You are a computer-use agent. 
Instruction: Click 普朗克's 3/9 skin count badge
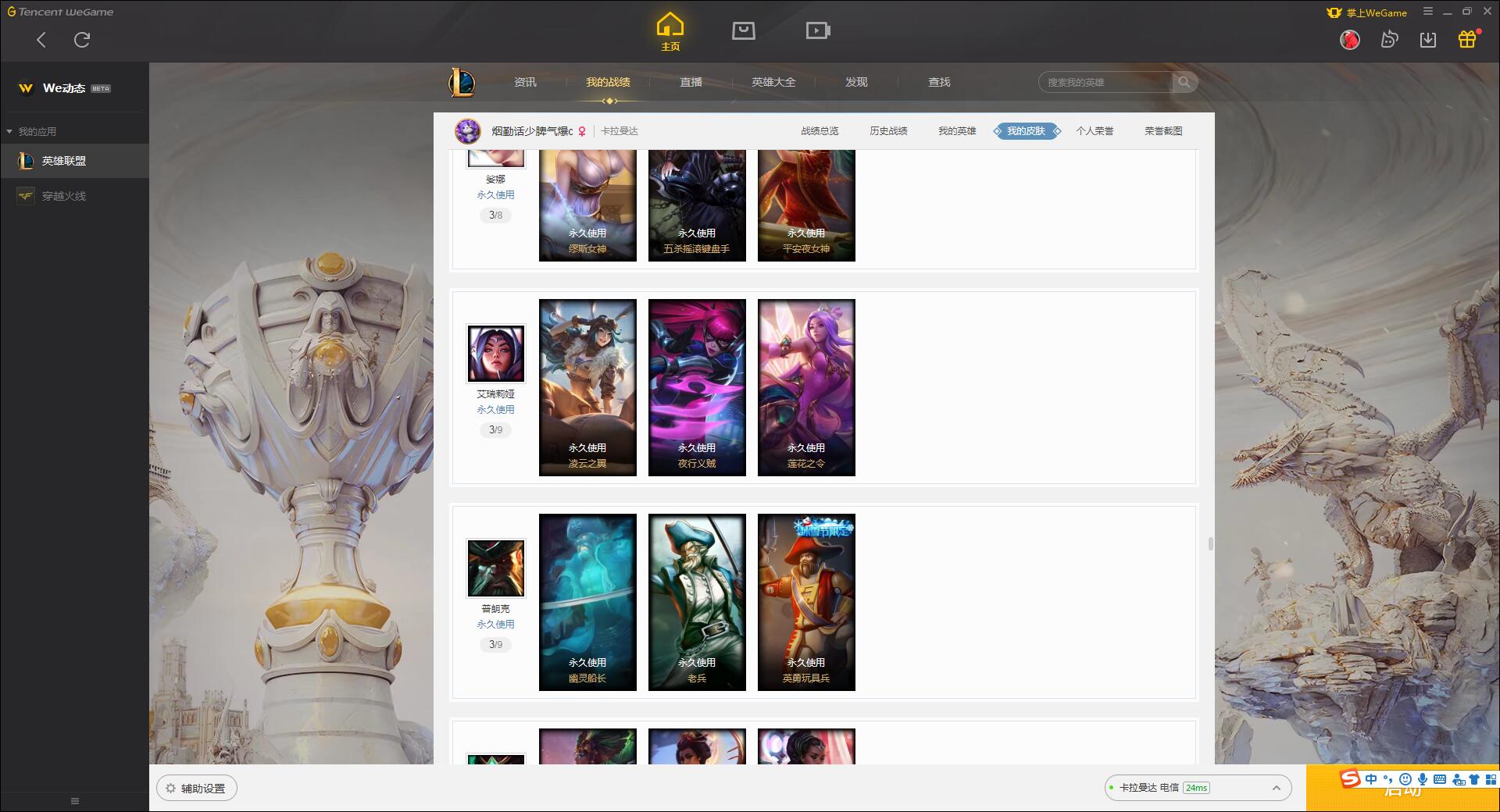(495, 644)
